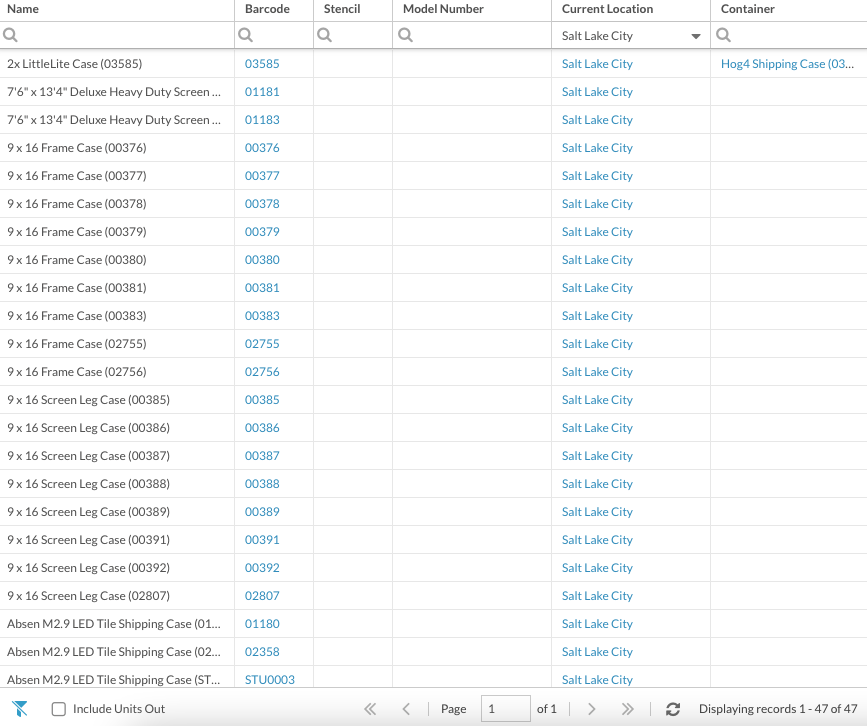The width and height of the screenshot is (867, 726).
Task: Open barcode link 00392
Action: (x=262, y=568)
